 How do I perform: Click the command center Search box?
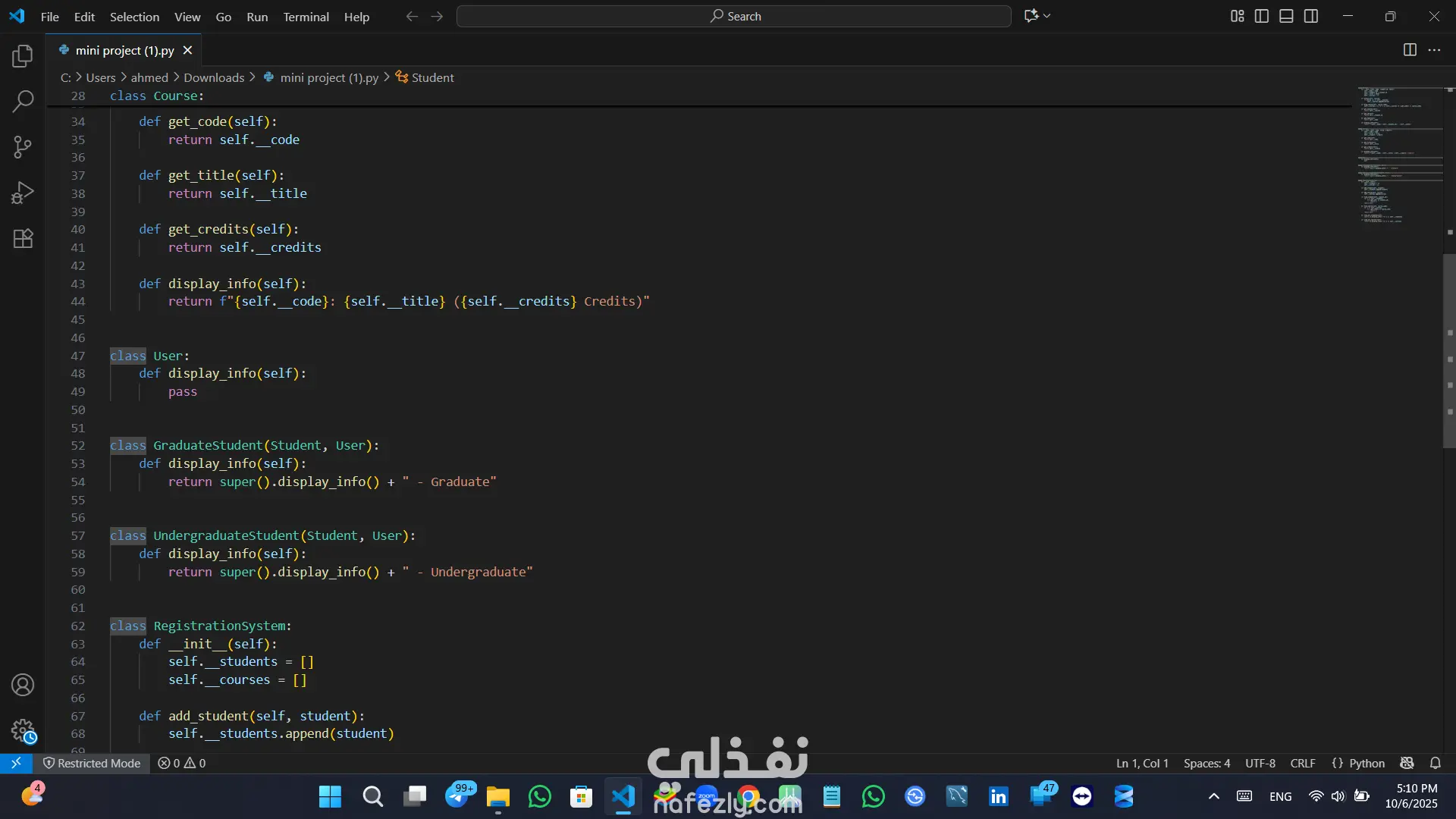click(x=734, y=16)
